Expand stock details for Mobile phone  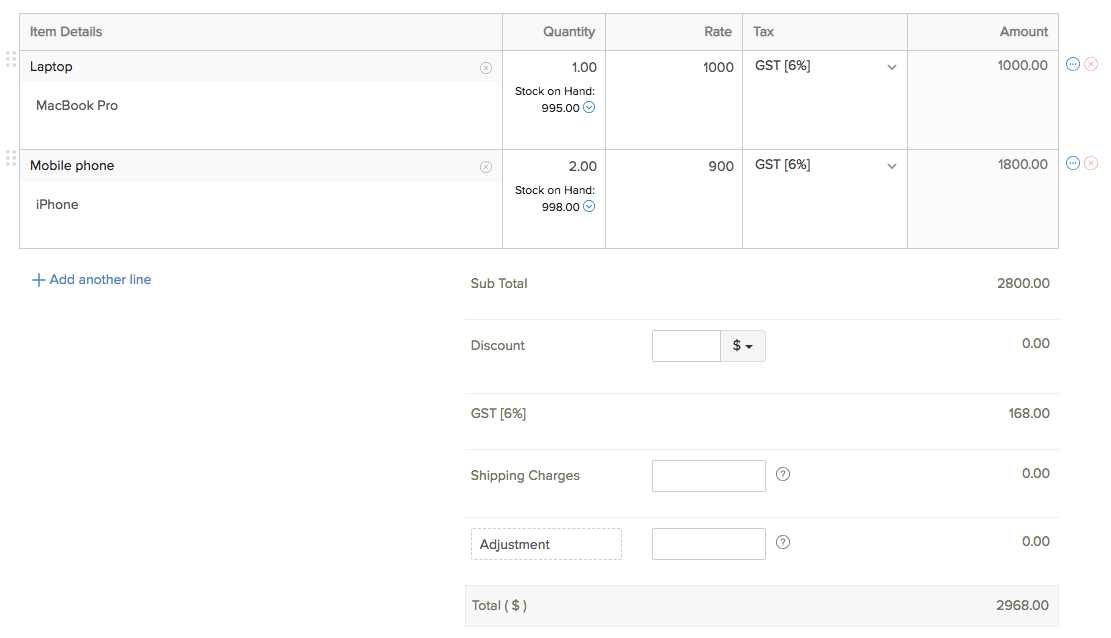[x=589, y=207]
